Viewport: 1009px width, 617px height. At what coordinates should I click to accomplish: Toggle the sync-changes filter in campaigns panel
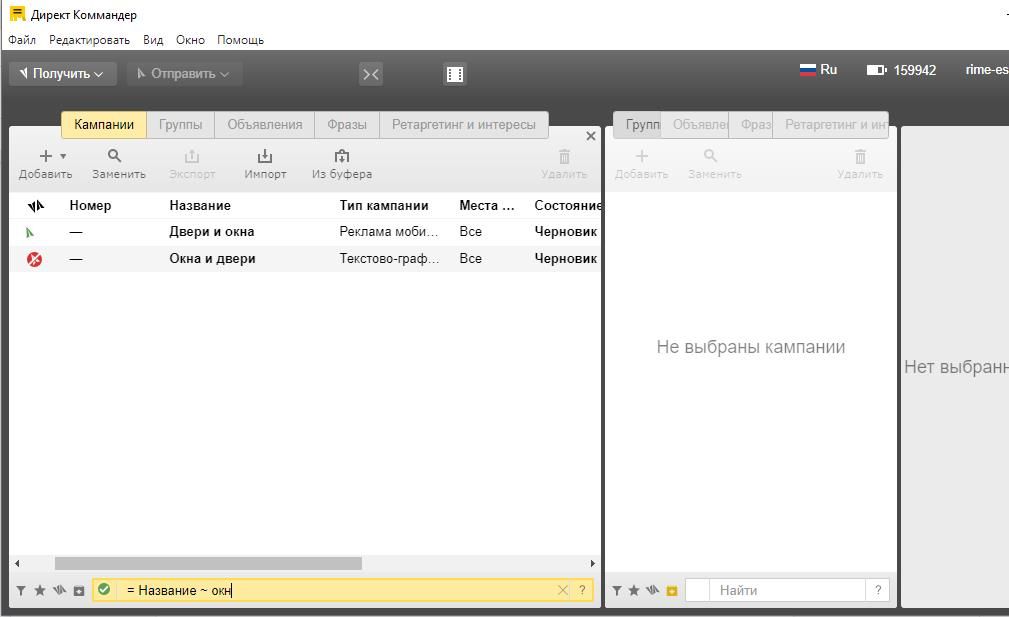[60, 590]
